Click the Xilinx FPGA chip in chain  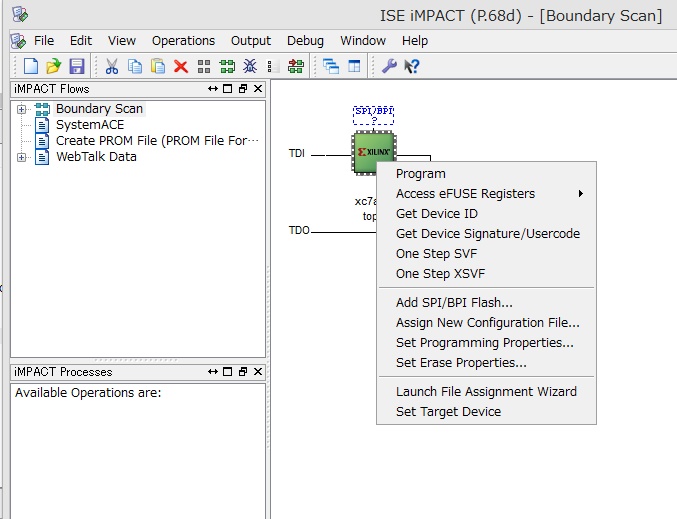pos(373,152)
